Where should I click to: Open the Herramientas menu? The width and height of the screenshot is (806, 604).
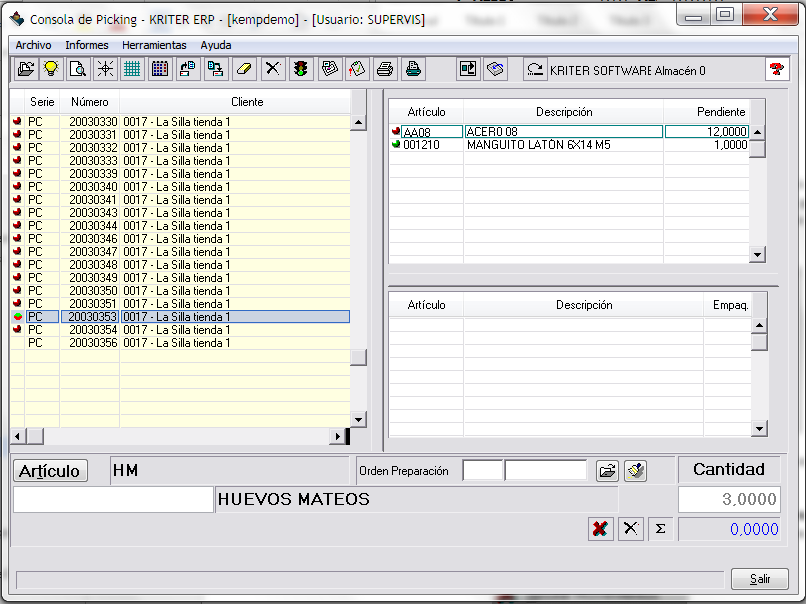click(x=154, y=45)
